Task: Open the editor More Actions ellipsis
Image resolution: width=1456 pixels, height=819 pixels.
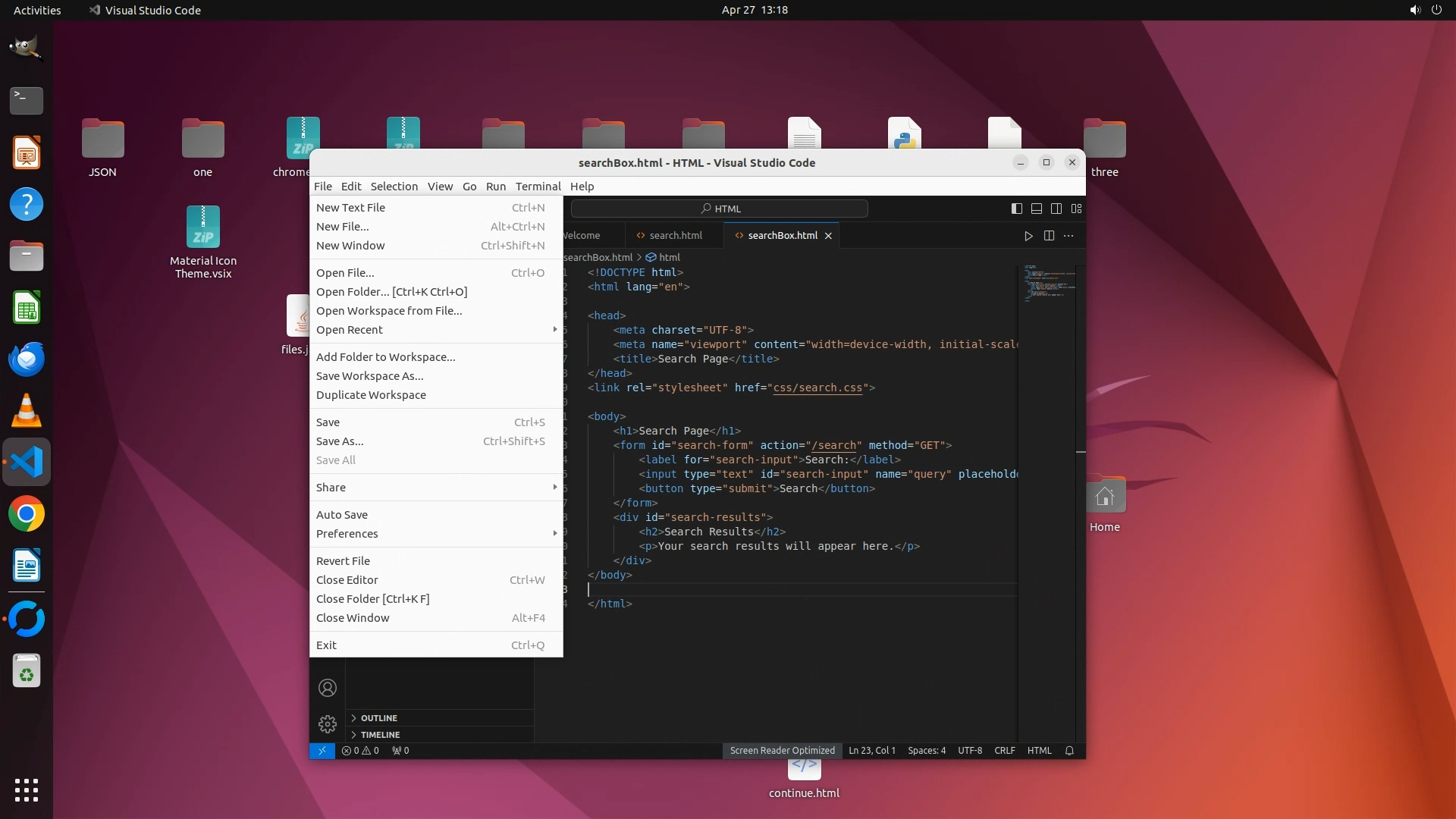Action: pos(1068,236)
